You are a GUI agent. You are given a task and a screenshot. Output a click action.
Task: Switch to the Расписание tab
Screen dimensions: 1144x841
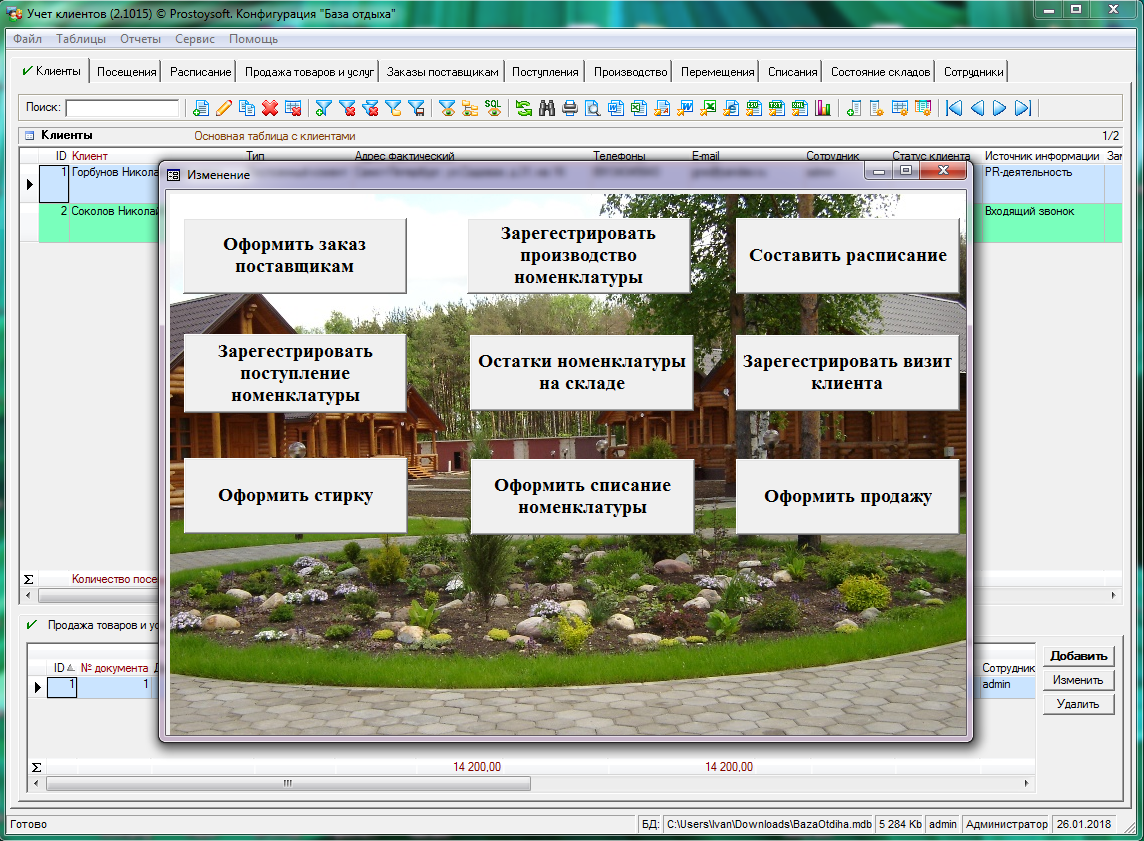tap(200, 72)
